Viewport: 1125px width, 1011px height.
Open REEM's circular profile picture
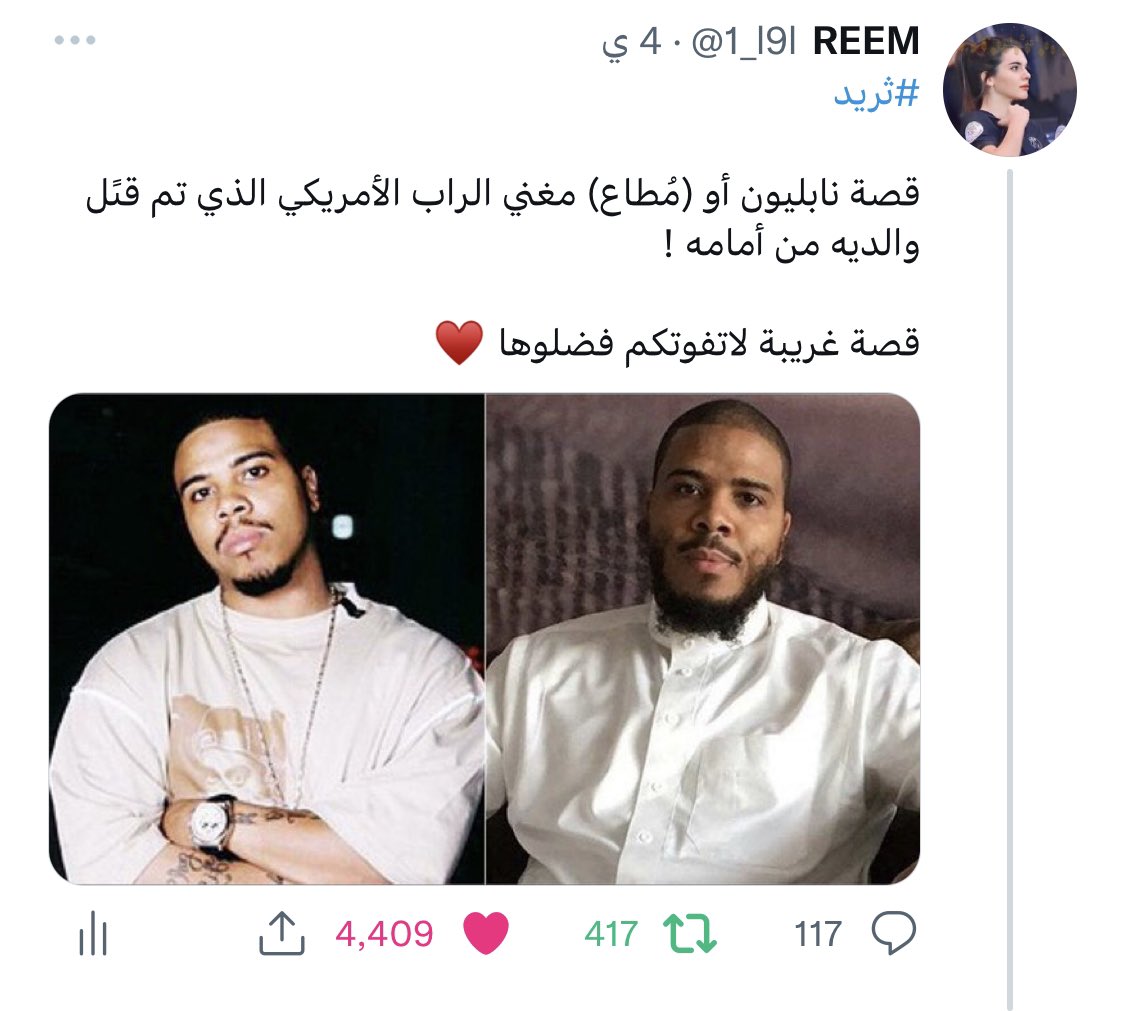click(x=1009, y=90)
